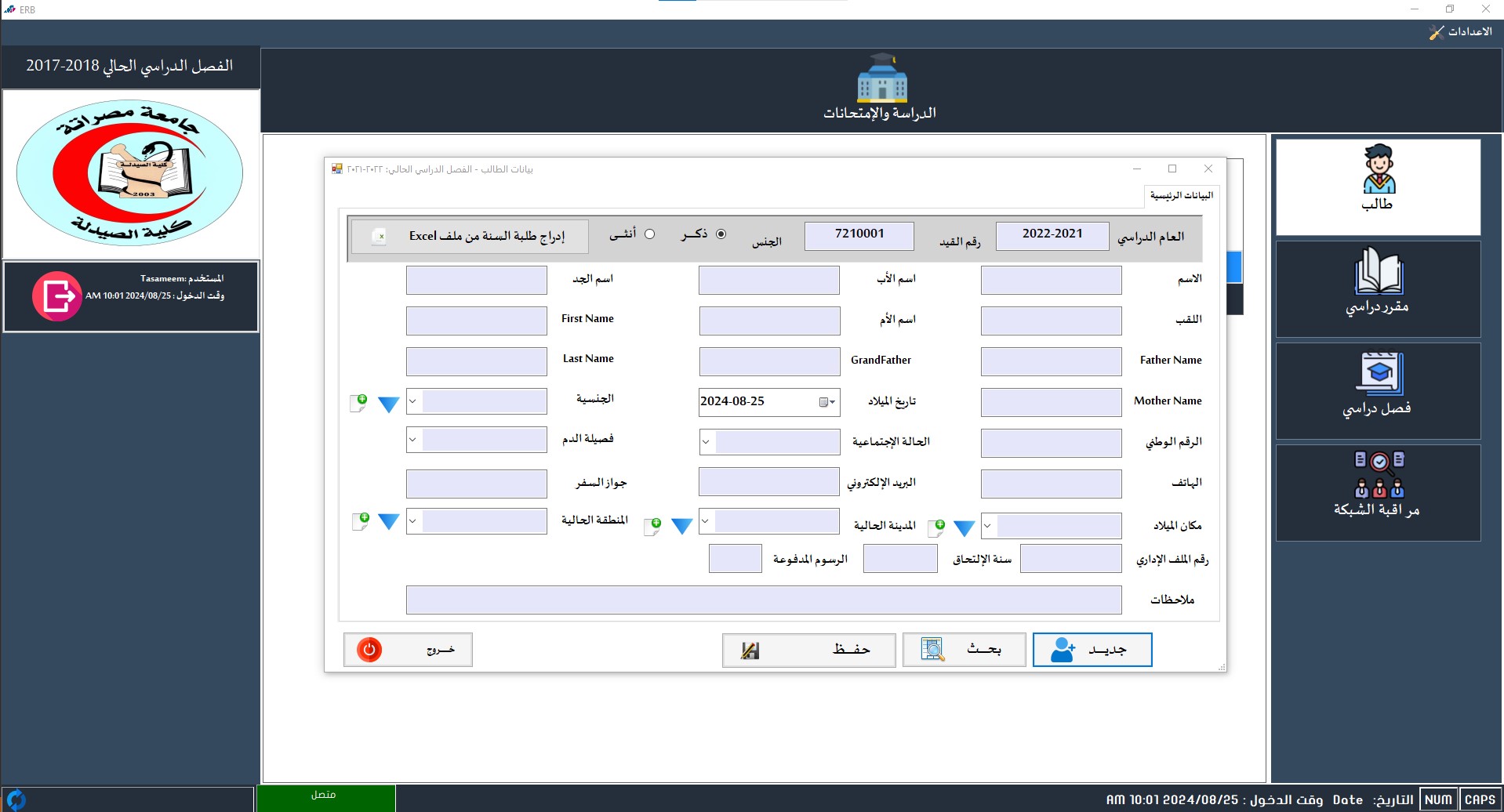The image size is (1504, 812).
Task: Click the red power icon on خروج button
Action: [x=369, y=650]
